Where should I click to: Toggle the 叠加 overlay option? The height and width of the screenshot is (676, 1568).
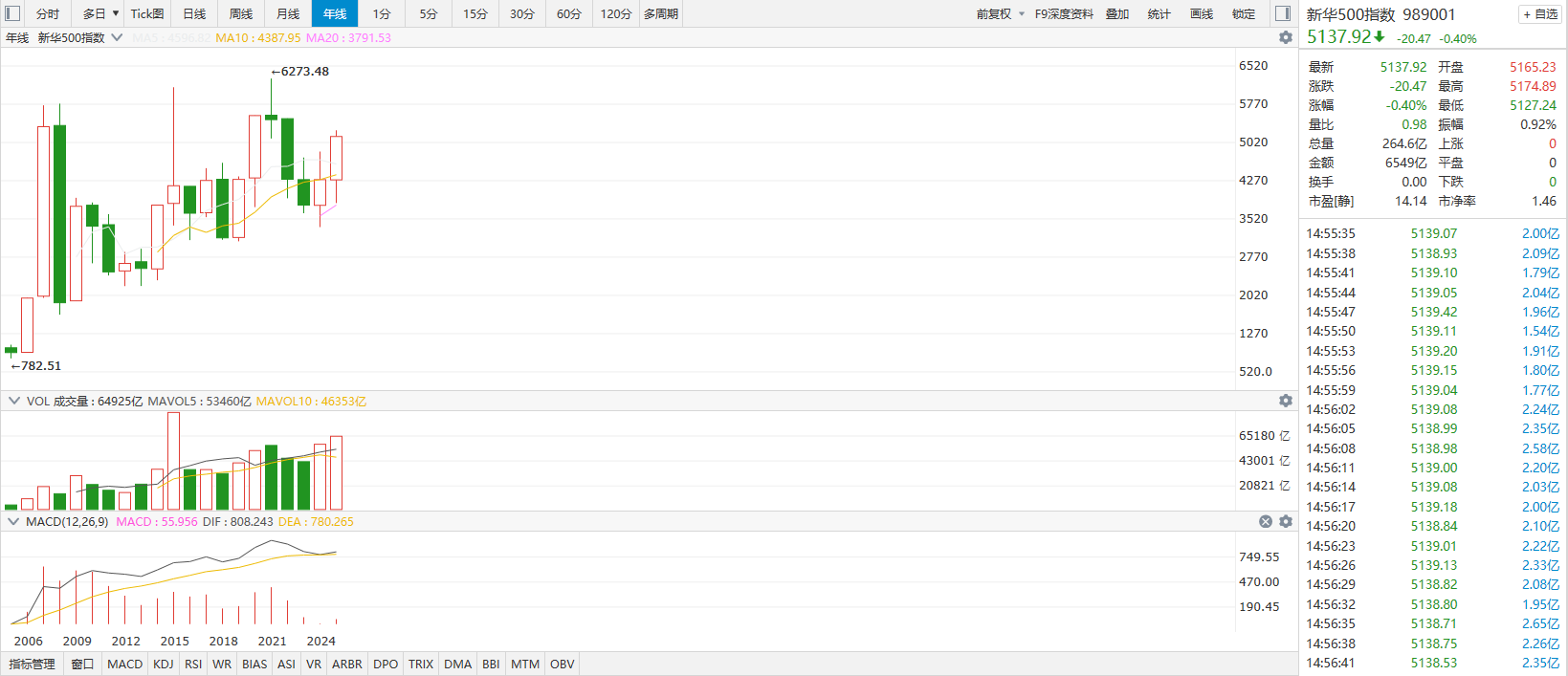click(x=1117, y=14)
